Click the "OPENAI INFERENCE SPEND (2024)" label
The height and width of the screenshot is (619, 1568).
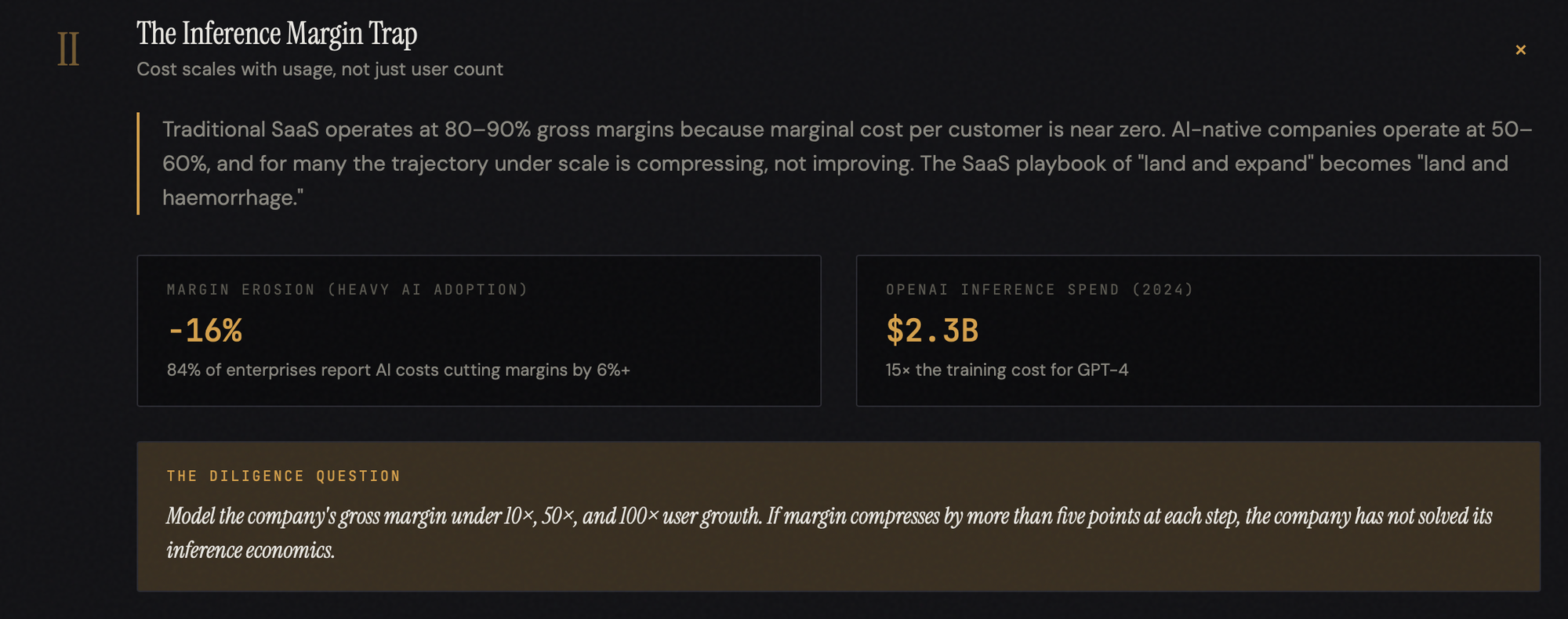pyautogui.click(x=1040, y=290)
